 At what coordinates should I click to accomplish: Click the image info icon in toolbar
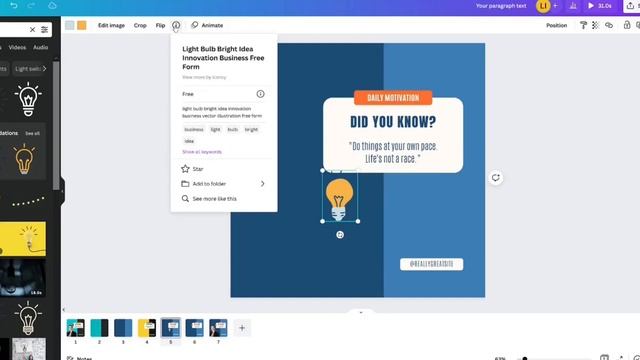[176, 25]
